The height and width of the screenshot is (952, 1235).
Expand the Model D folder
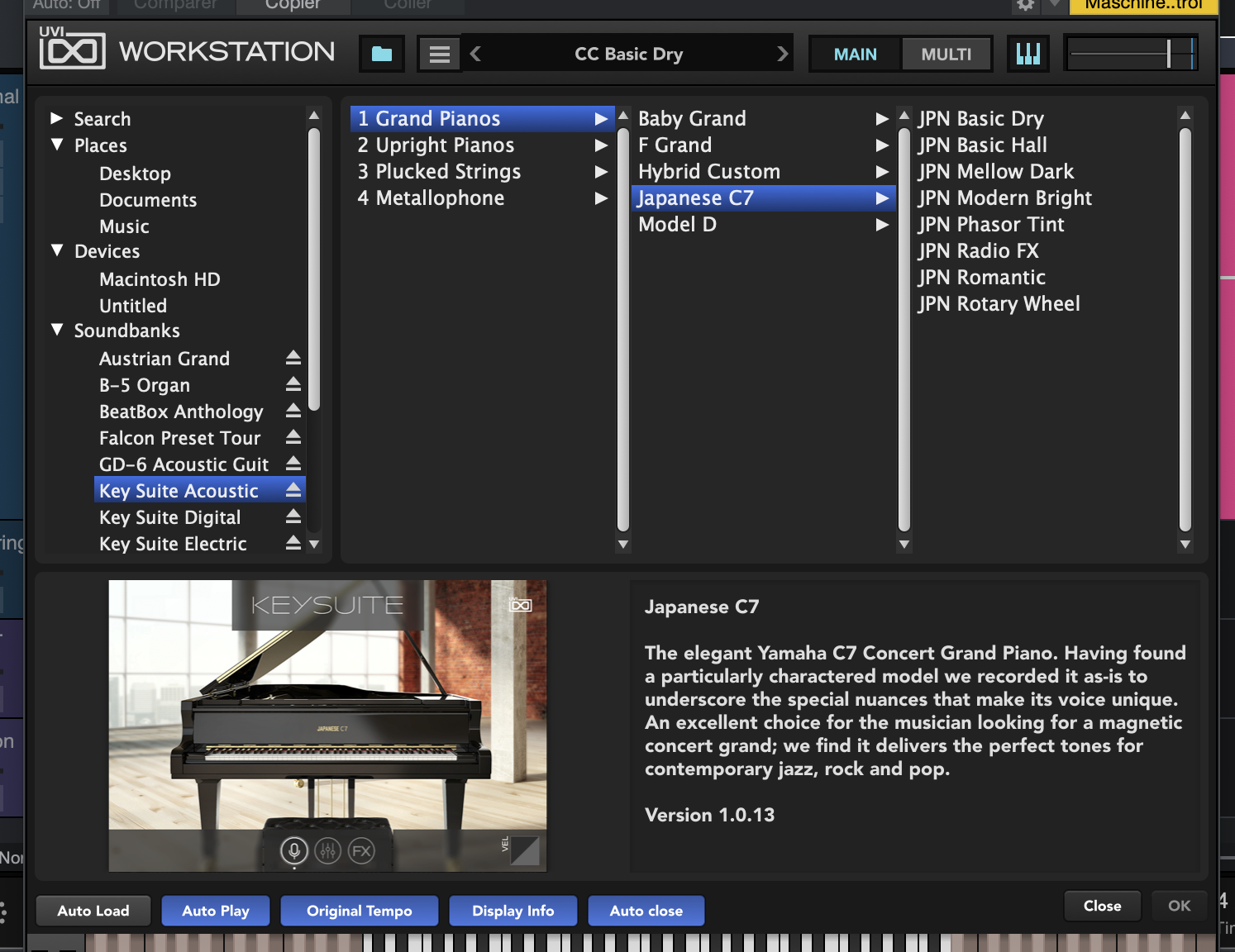click(882, 225)
